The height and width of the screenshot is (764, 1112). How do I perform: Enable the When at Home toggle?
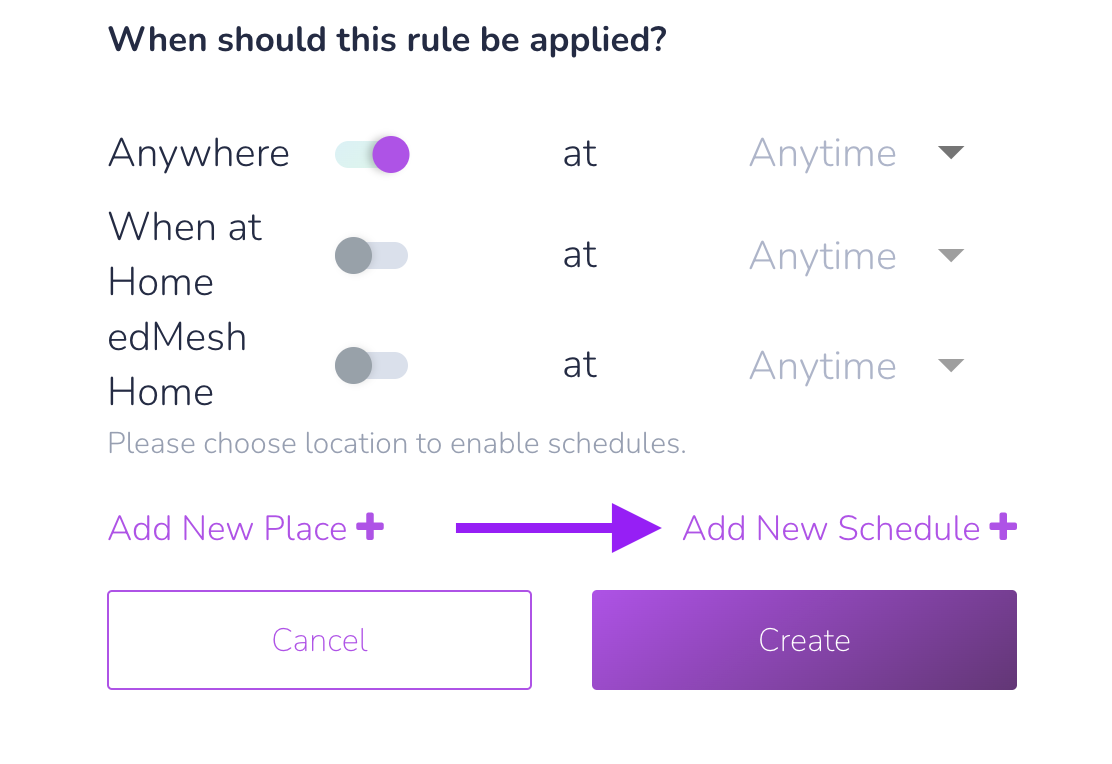click(372, 255)
